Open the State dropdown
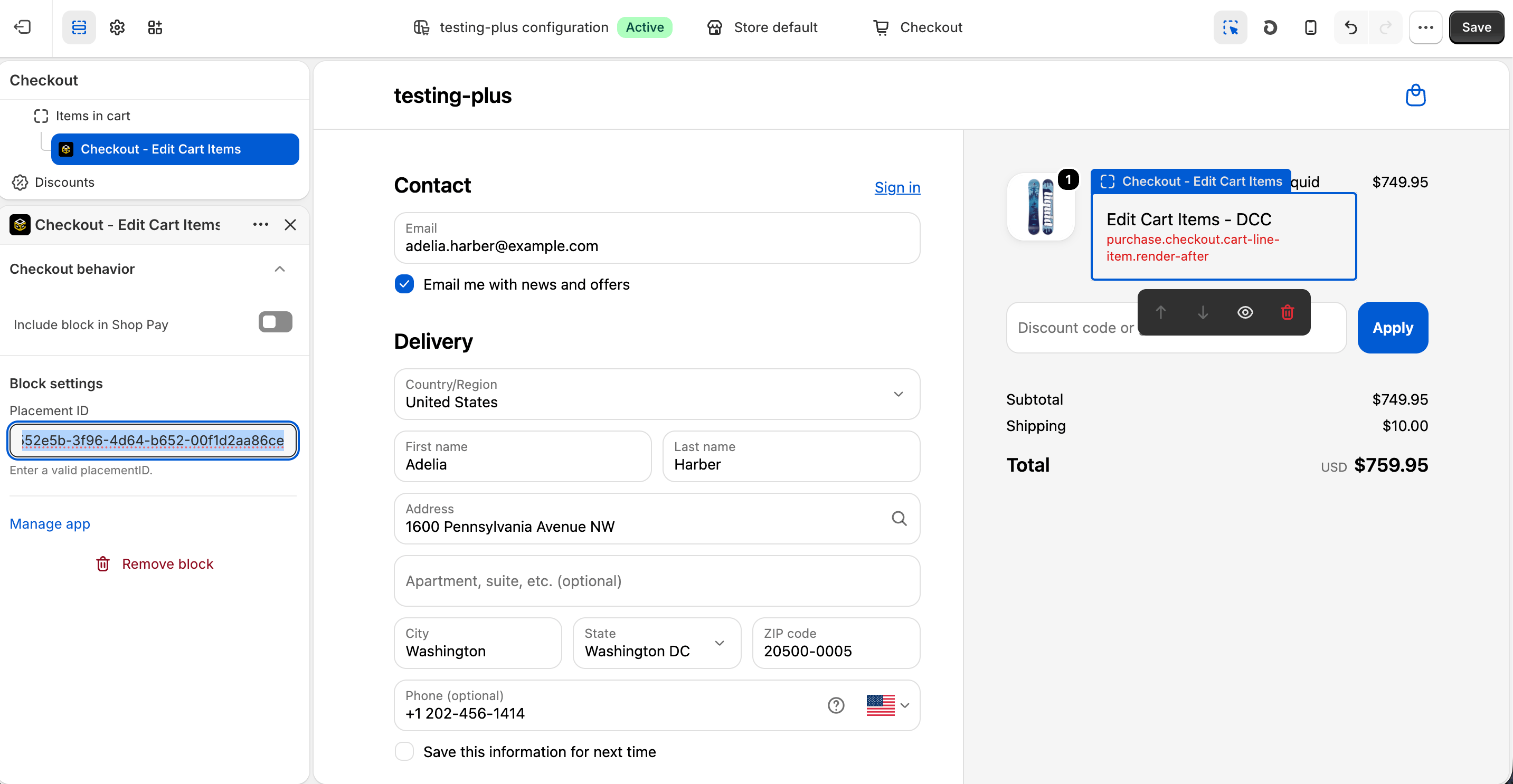Screen dimensions: 1513x784 pyautogui.click(x=657, y=643)
